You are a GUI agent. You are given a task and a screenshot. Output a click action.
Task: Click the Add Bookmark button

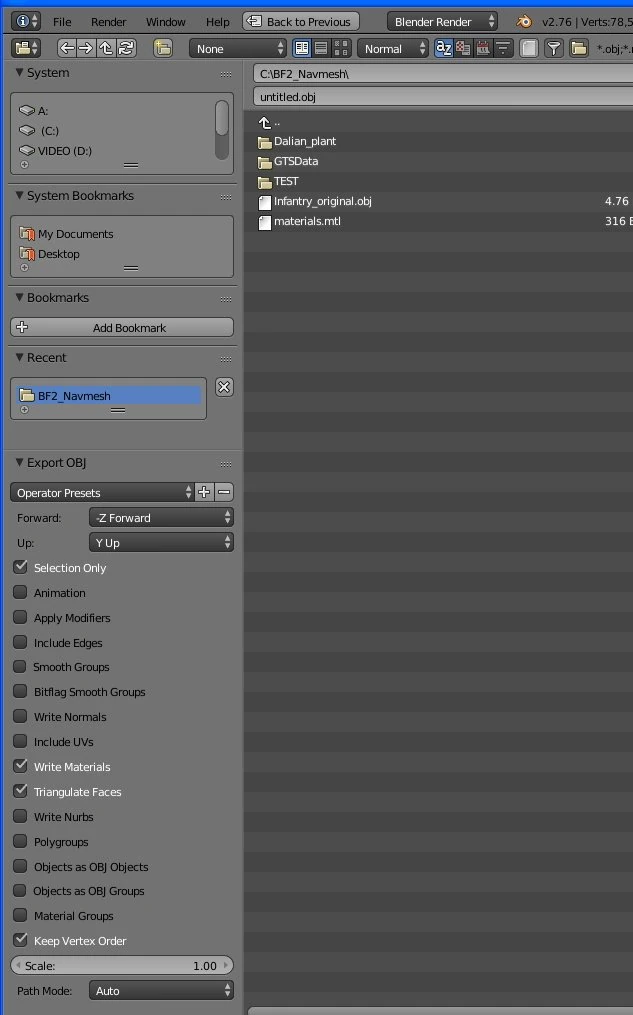tap(122, 328)
